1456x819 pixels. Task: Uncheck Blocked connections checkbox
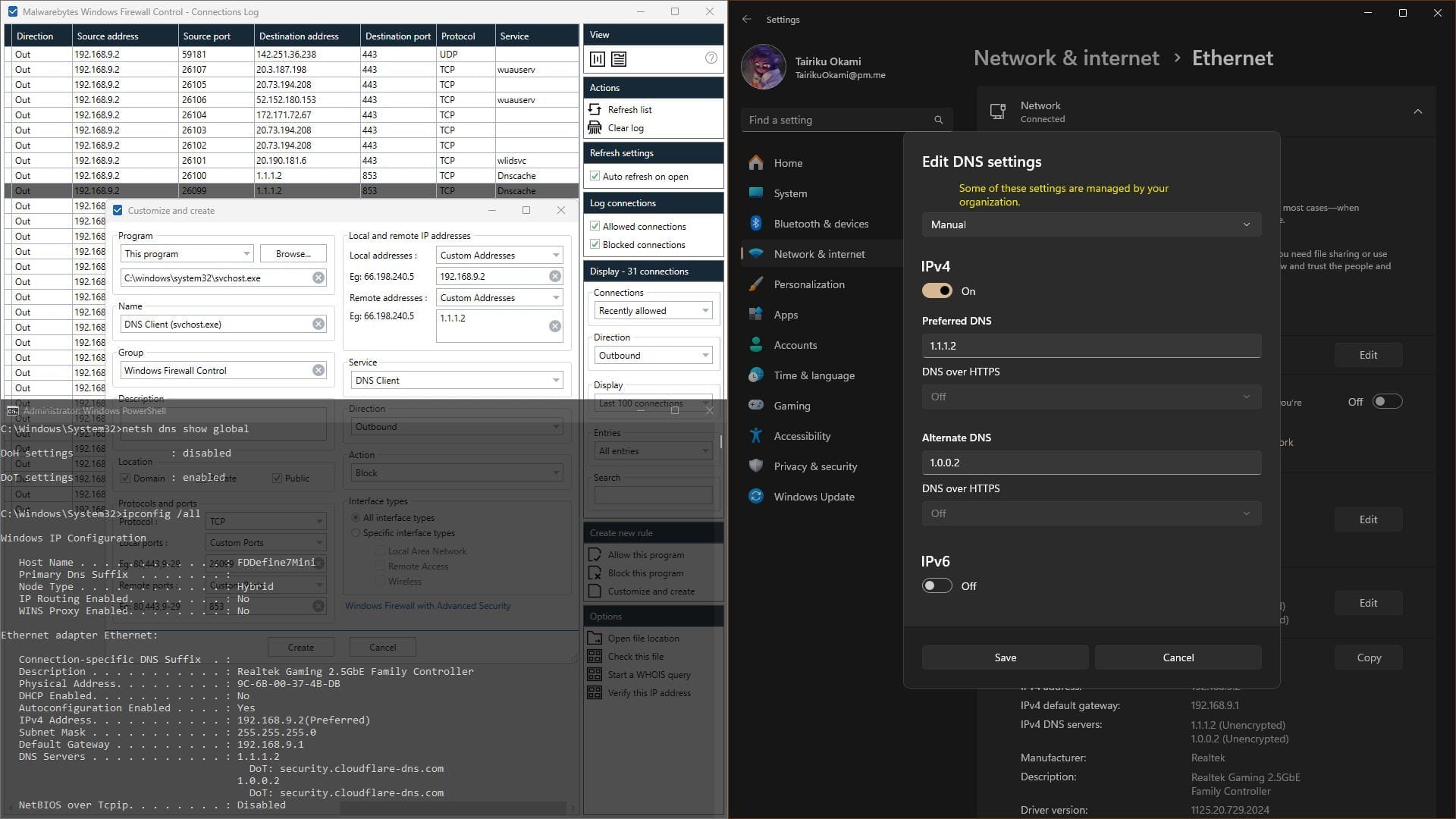[x=595, y=244]
